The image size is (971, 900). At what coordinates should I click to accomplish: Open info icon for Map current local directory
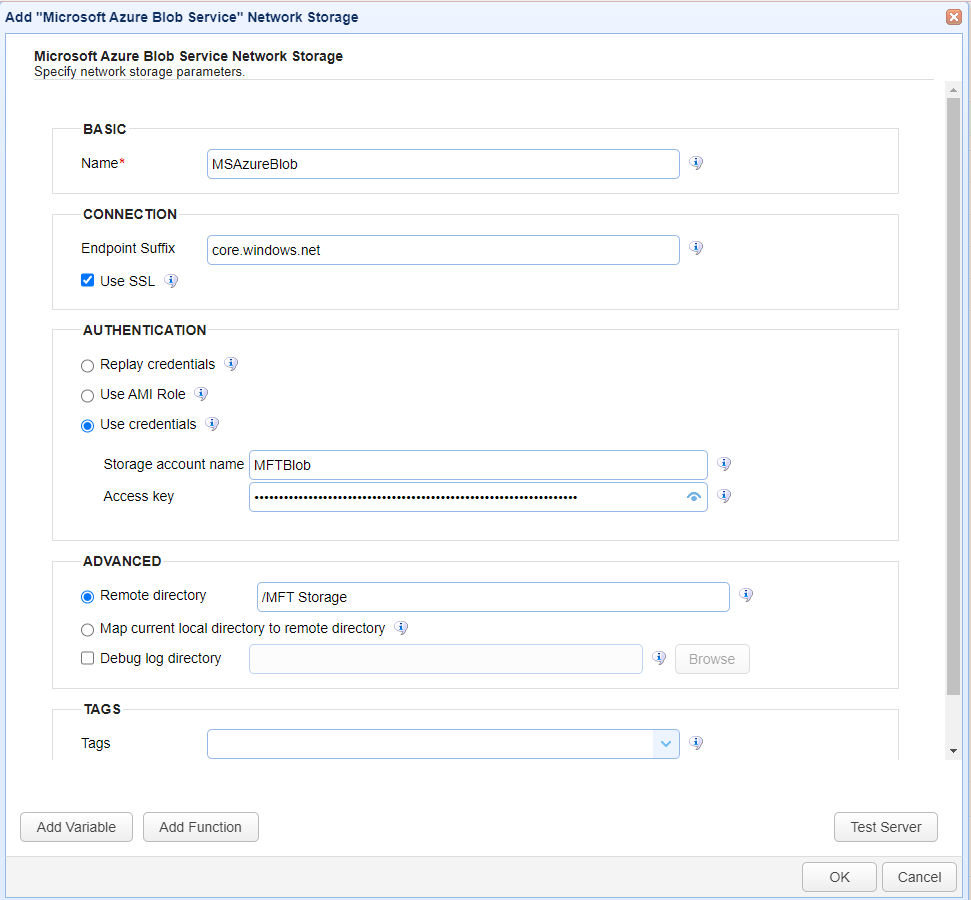tap(401, 628)
